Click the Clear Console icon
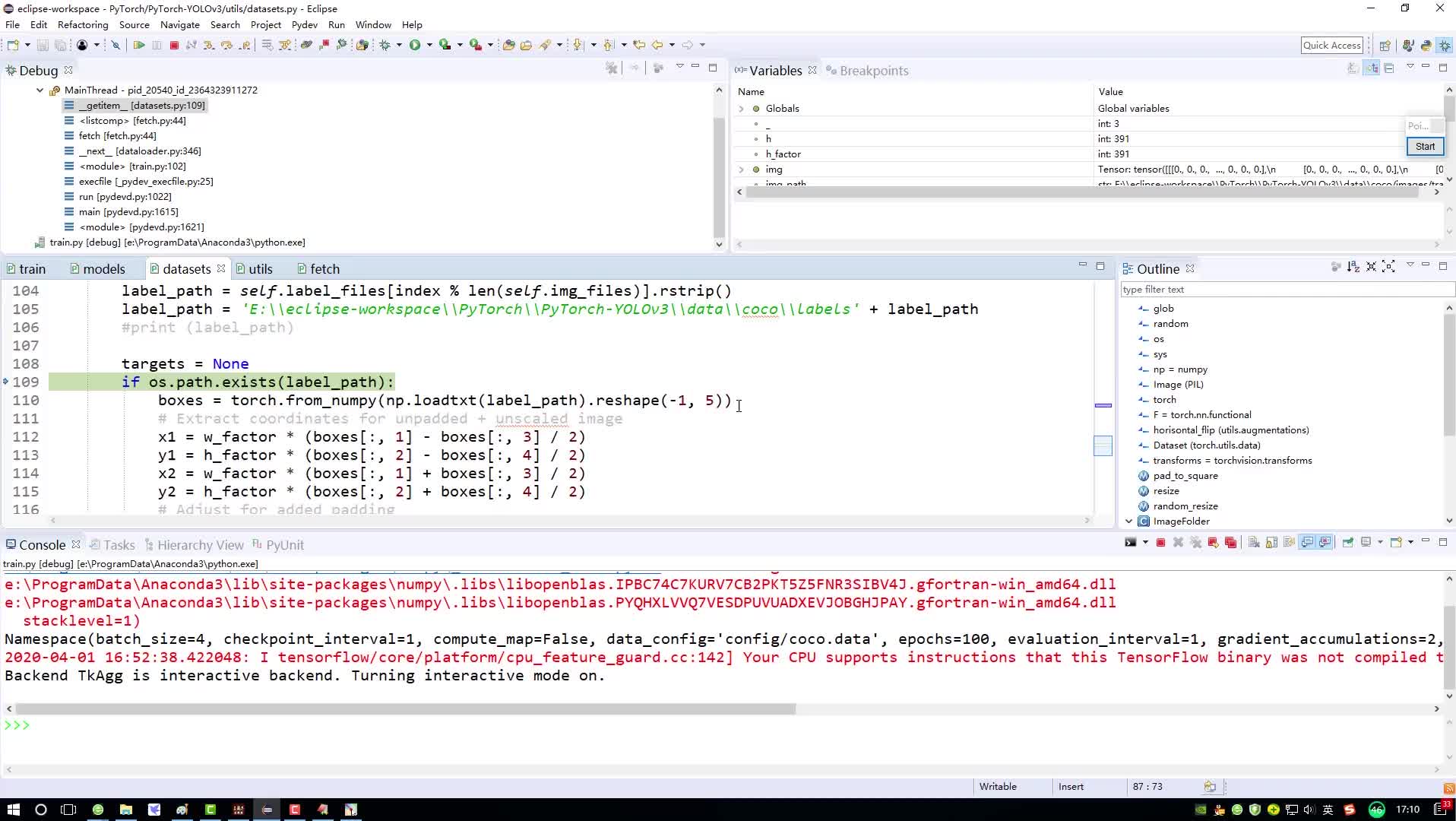The image size is (1456, 821). point(1254,543)
